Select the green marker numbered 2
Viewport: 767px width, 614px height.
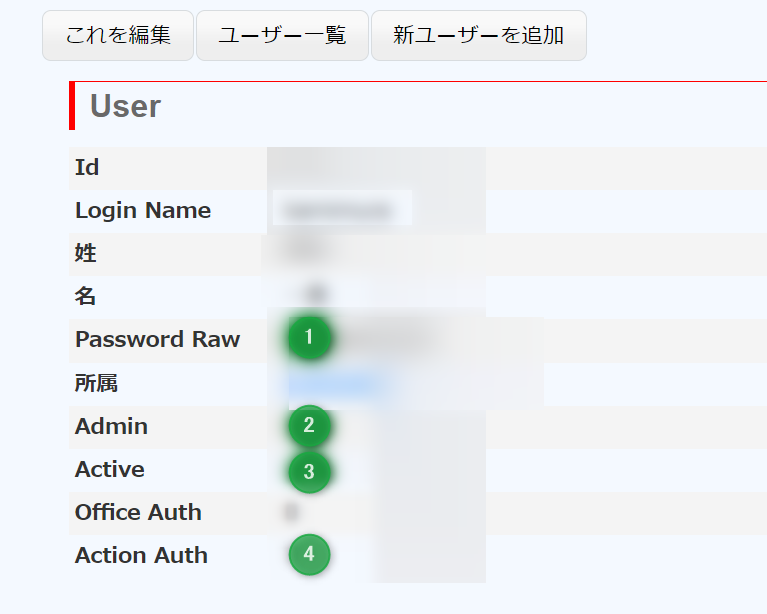coord(309,426)
